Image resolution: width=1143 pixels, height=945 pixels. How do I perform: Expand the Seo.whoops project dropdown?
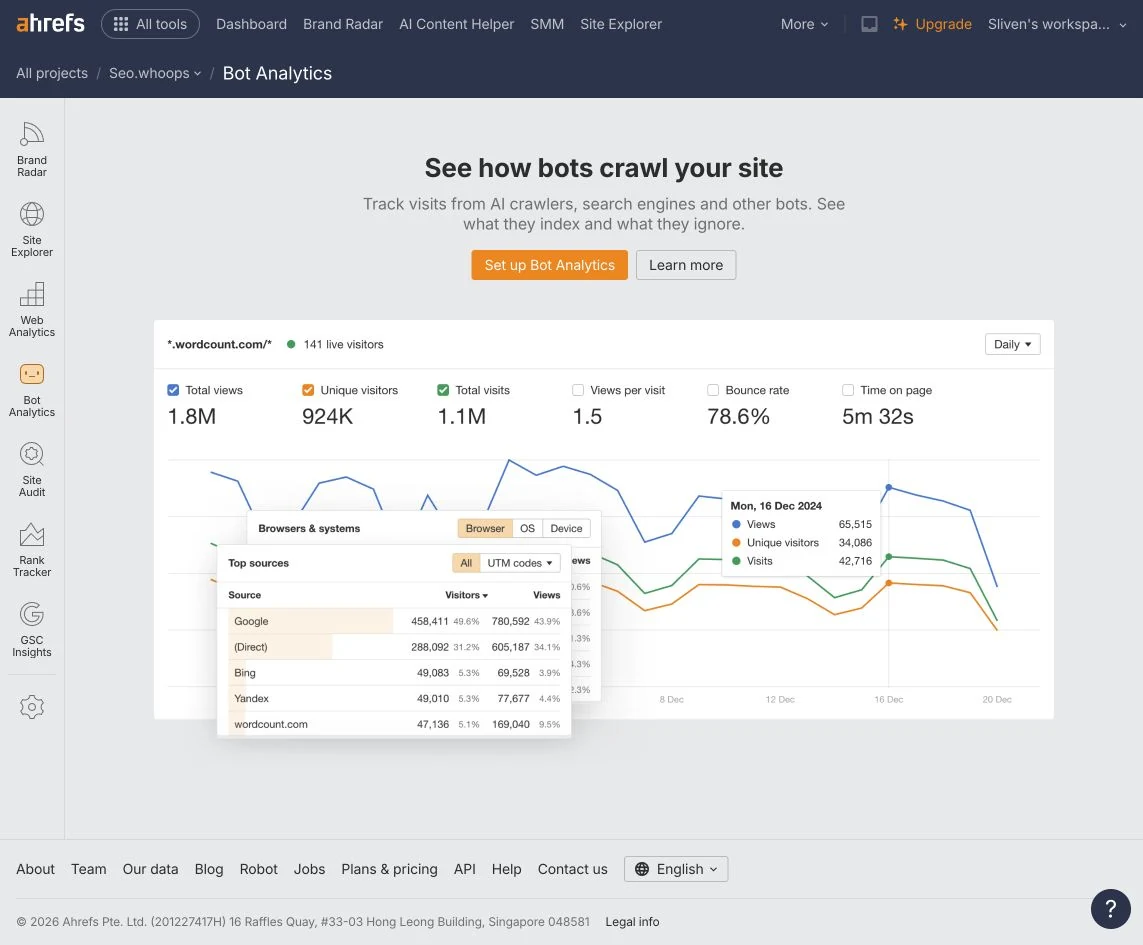tap(155, 73)
